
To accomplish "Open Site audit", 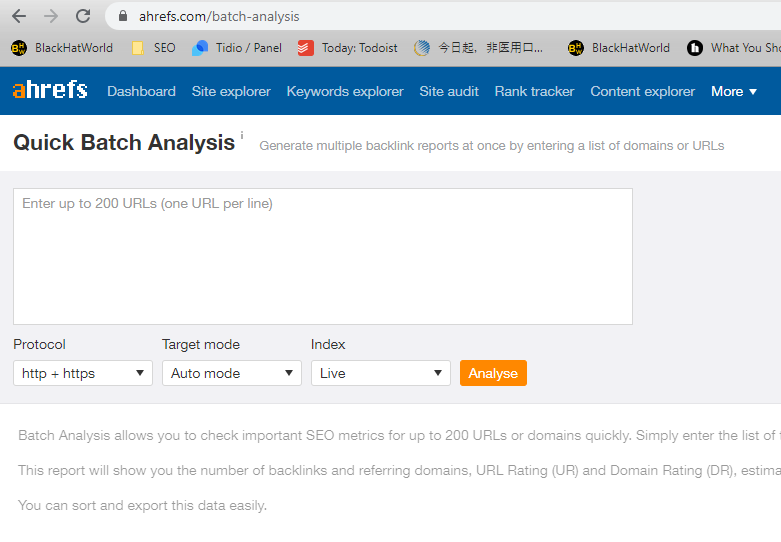I will point(449,92).
